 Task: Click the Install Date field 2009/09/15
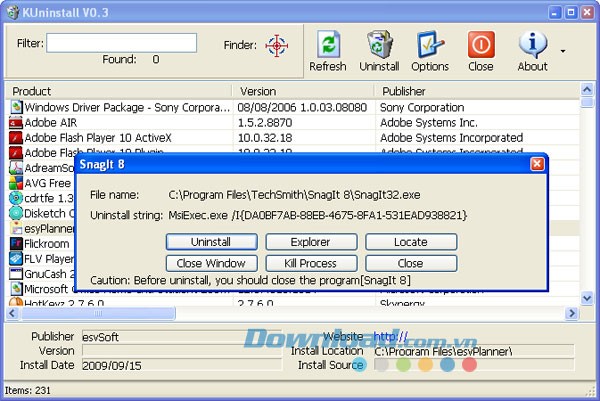click(x=182, y=365)
